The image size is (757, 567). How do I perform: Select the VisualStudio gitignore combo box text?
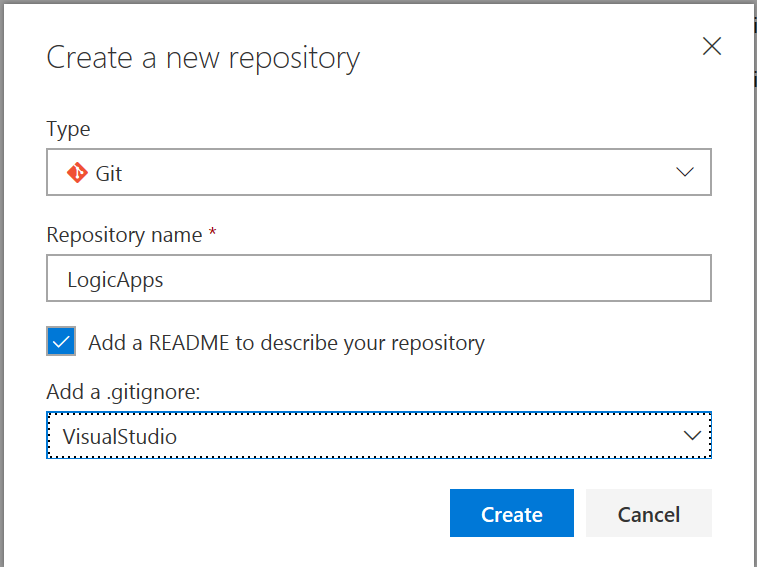(x=120, y=436)
